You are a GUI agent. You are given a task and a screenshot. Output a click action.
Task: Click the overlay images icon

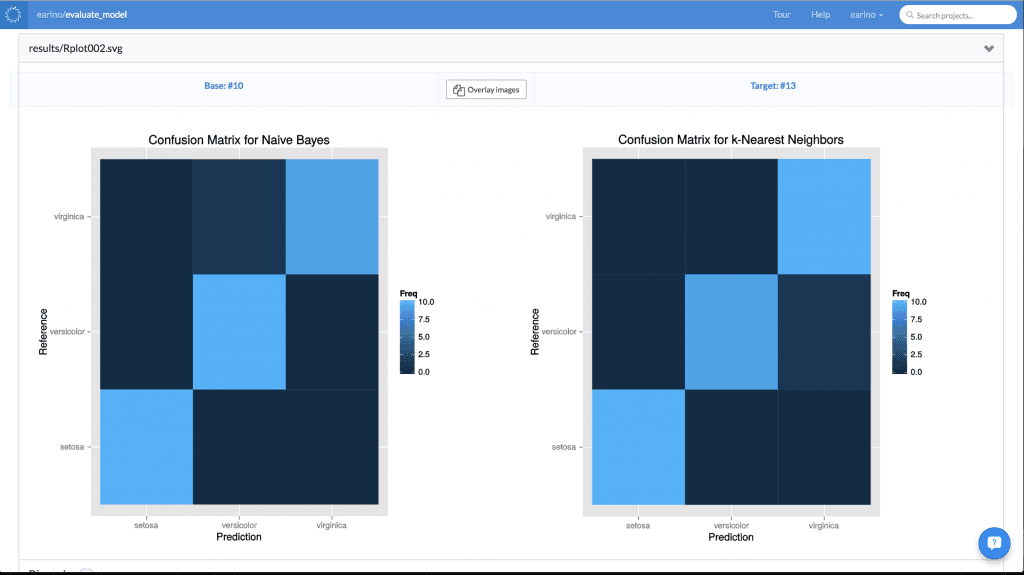(x=458, y=90)
